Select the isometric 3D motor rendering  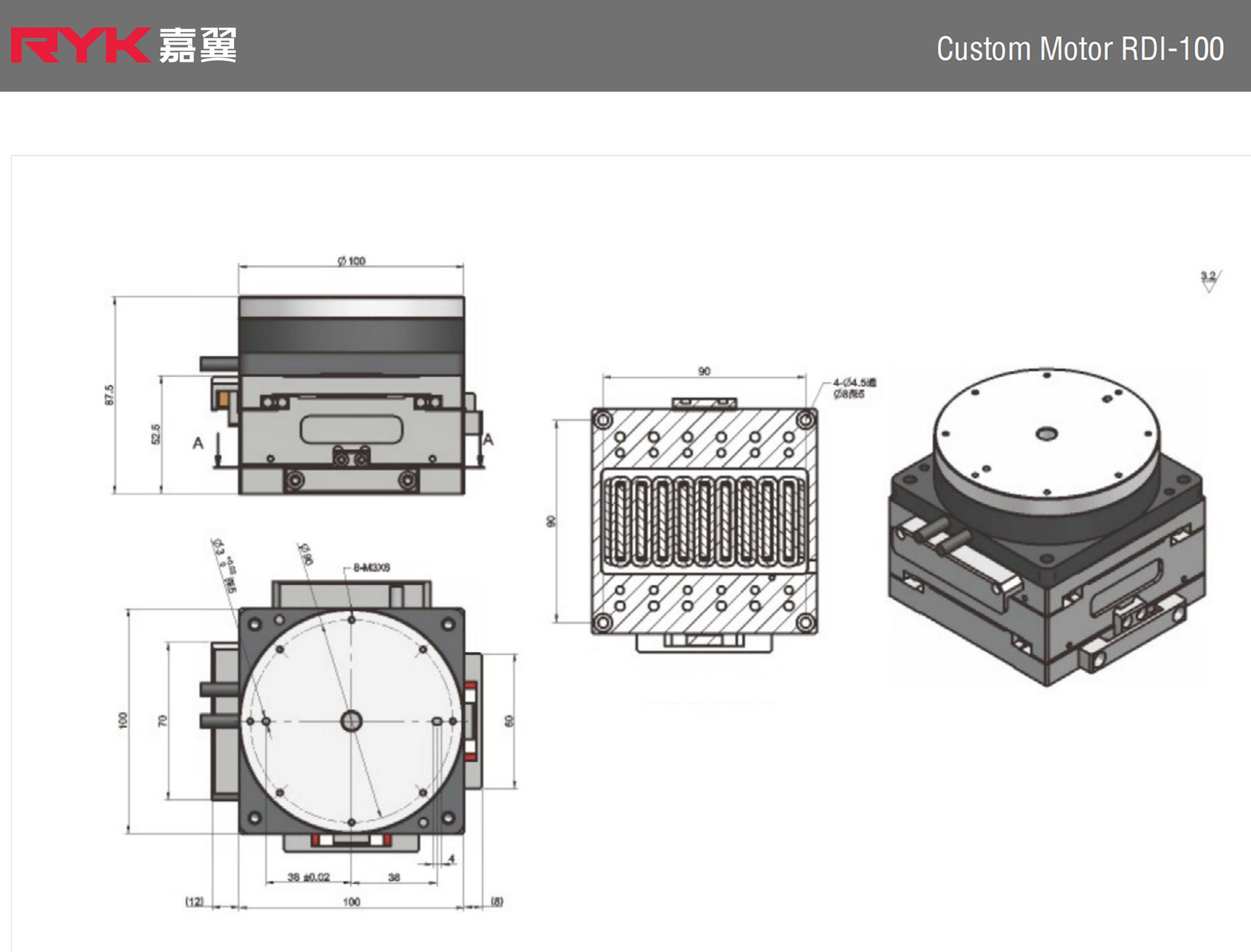click(x=1046, y=527)
